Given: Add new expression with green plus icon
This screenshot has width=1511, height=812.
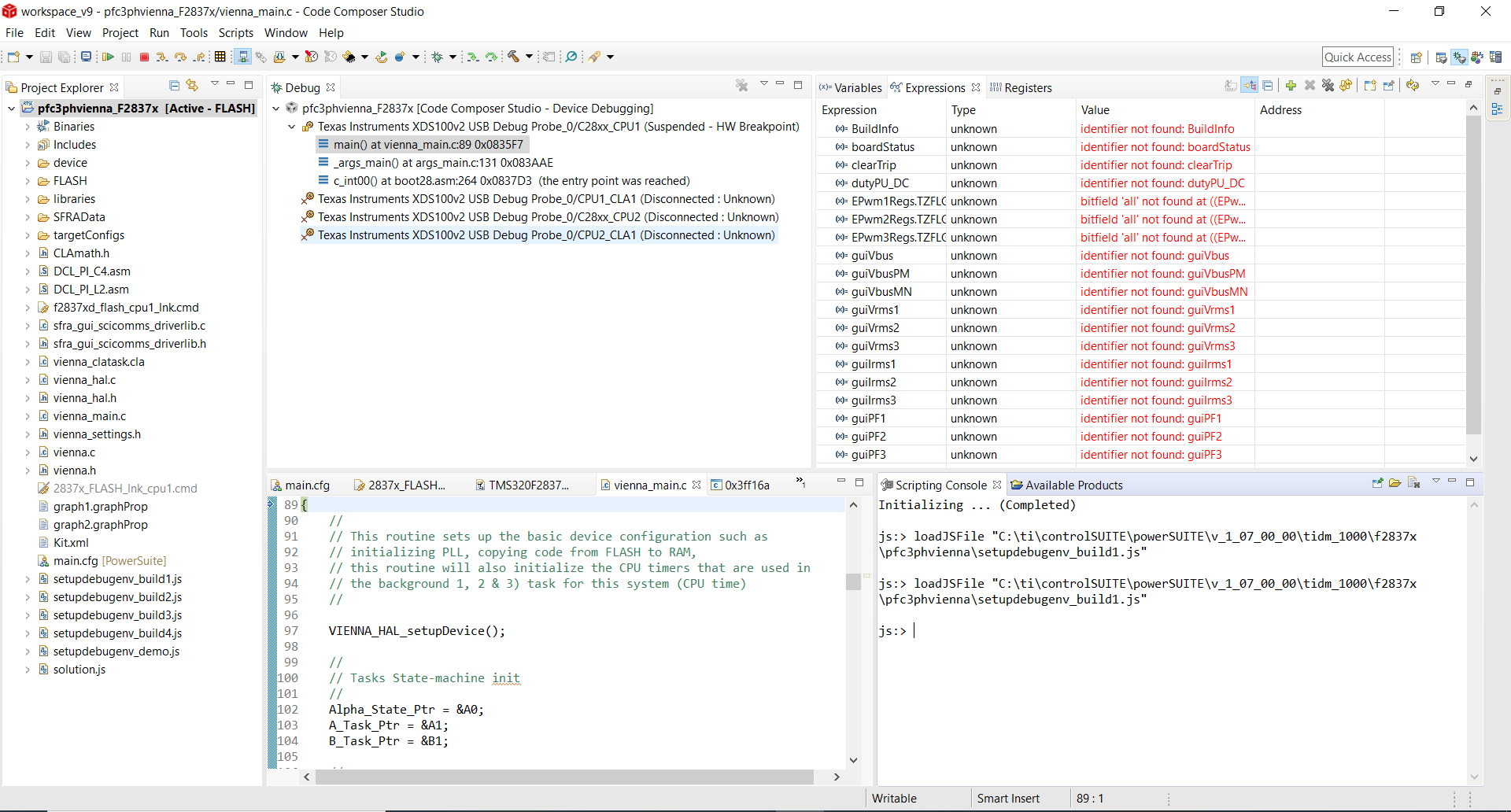Looking at the screenshot, I should [x=1291, y=86].
